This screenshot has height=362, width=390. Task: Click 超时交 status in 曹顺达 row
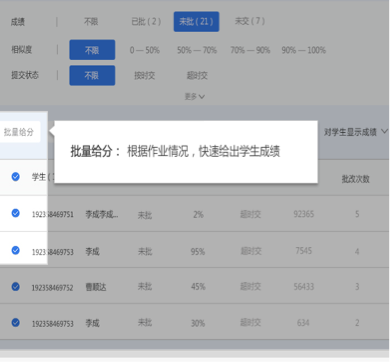[x=251, y=287]
